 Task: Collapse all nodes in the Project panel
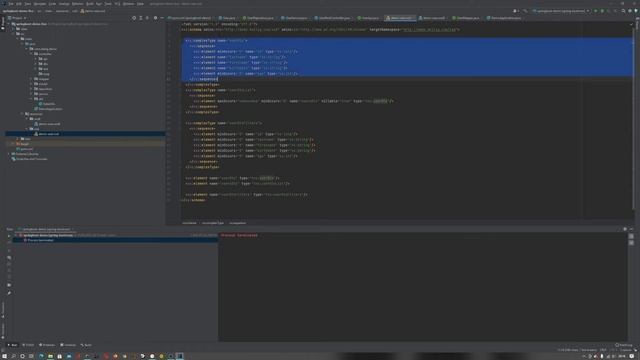pyautogui.click(x=147, y=18)
